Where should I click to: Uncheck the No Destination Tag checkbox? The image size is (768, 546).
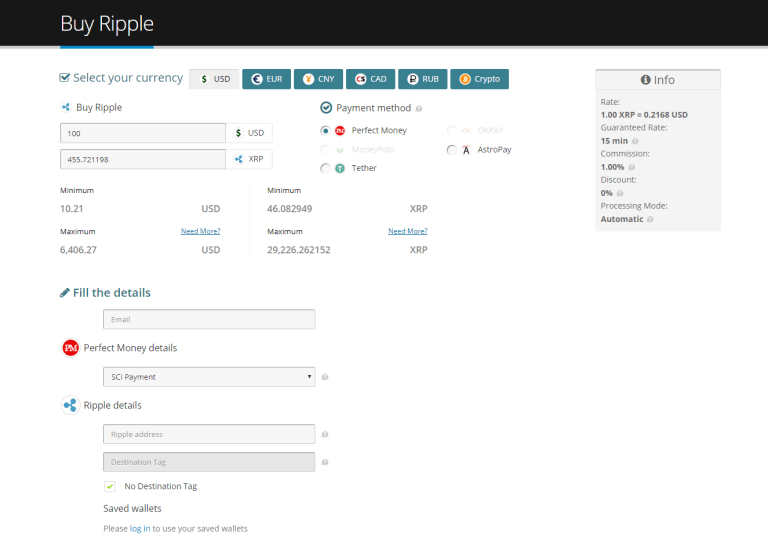(110, 486)
